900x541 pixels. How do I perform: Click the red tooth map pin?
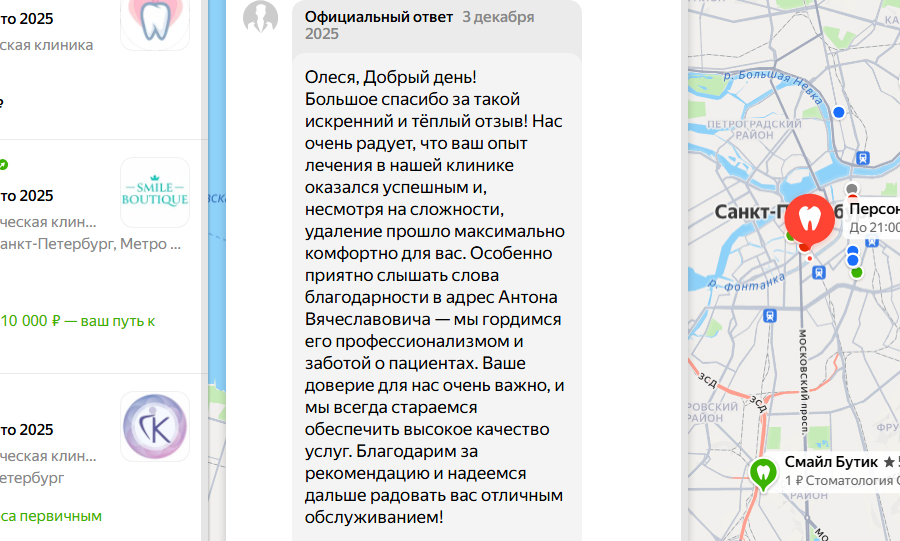click(x=809, y=220)
